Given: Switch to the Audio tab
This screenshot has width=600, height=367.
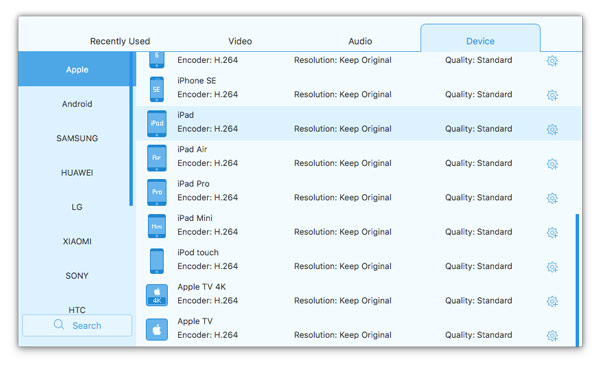Looking at the screenshot, I should coord(360,41).
